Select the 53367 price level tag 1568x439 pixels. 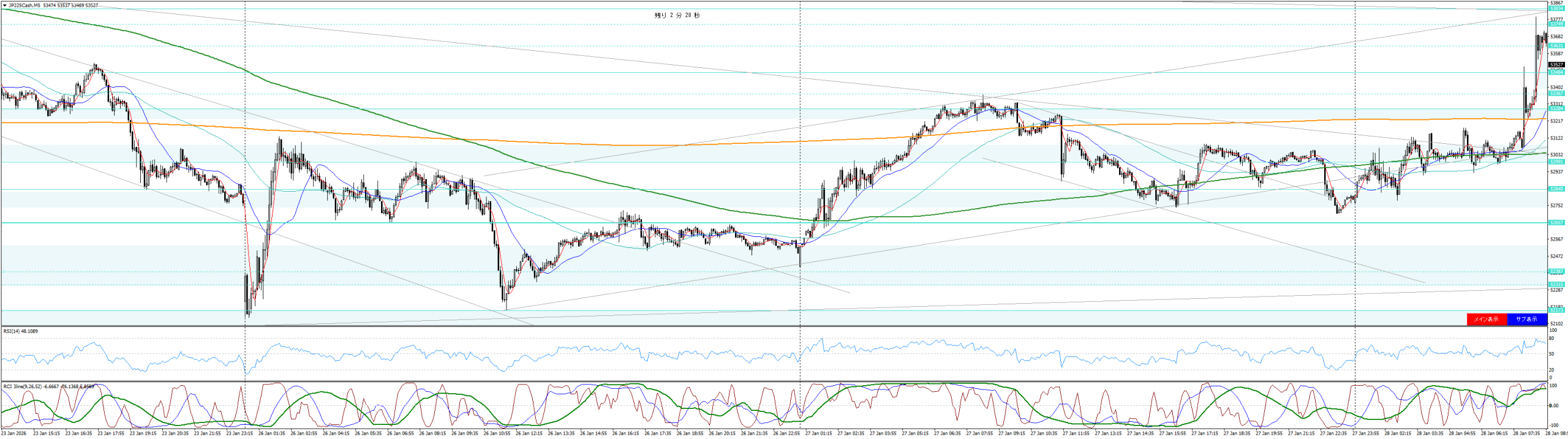tap(1556, 93)
